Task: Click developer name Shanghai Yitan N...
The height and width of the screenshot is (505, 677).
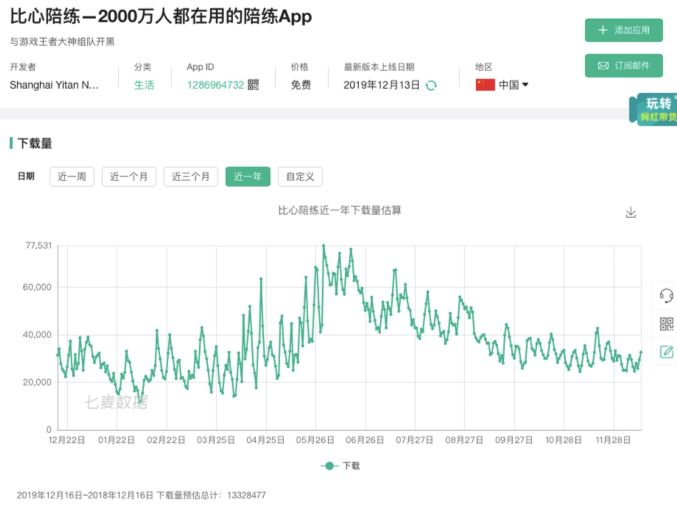Action: pyautogui.click(x=54, y=85)
